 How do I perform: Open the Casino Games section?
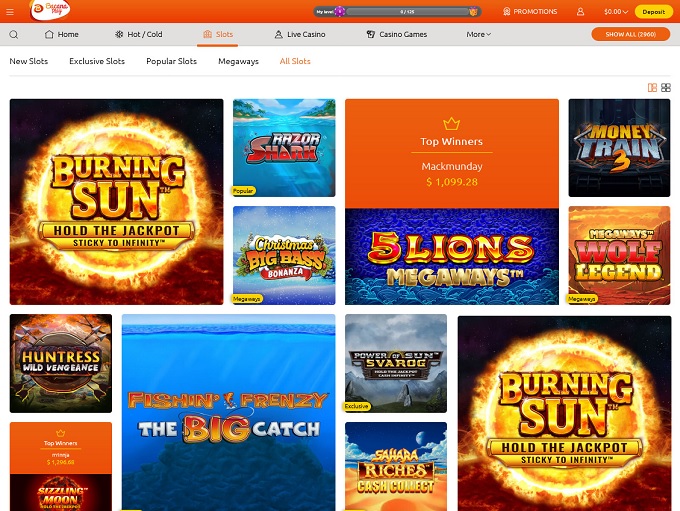[396, 34]
